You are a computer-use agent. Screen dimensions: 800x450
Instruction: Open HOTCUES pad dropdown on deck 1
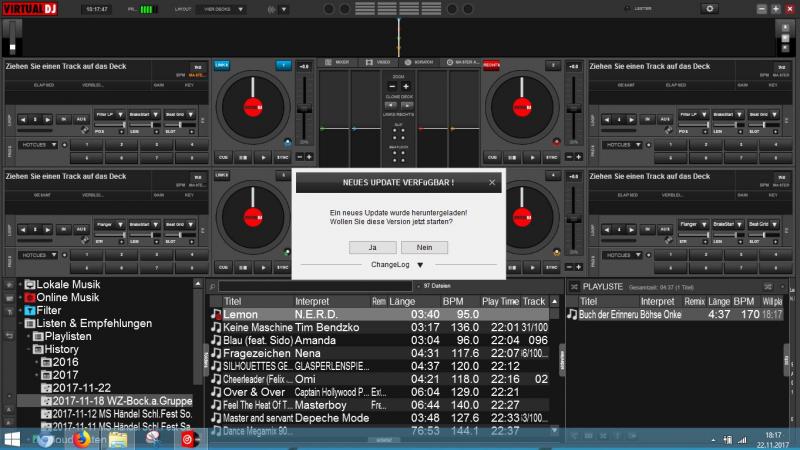[x=39, y=145]
